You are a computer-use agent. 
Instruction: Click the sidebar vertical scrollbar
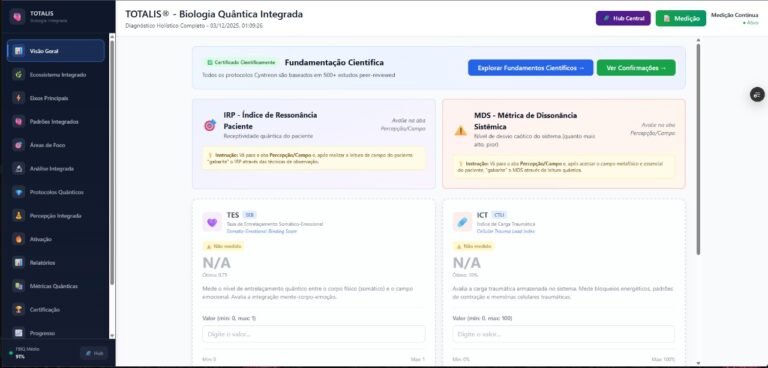pos(112,162)
